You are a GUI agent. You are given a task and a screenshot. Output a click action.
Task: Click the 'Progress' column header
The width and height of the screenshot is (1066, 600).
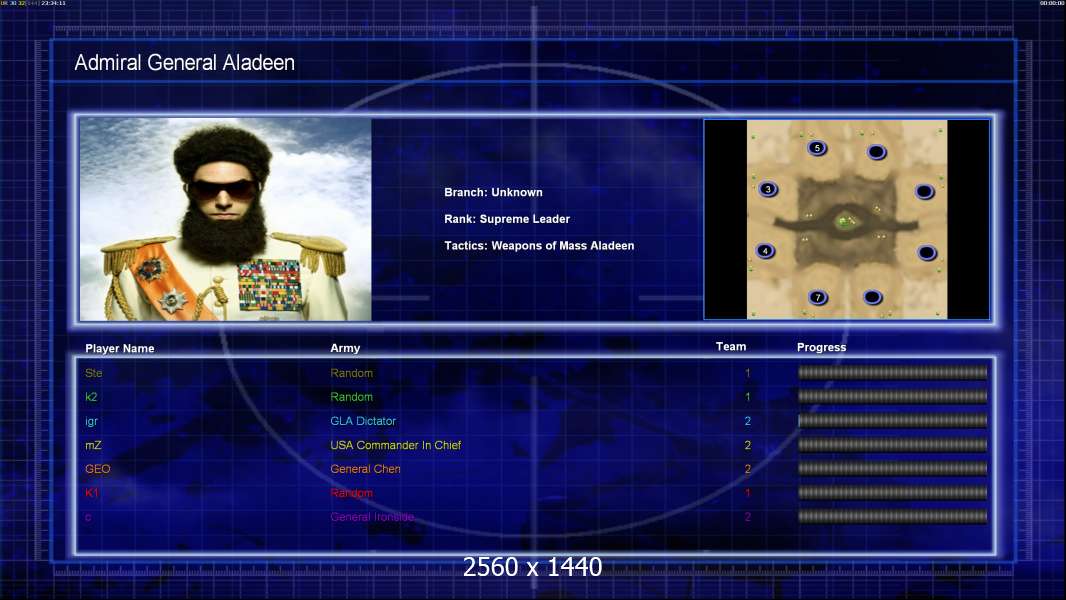point(821,347)
